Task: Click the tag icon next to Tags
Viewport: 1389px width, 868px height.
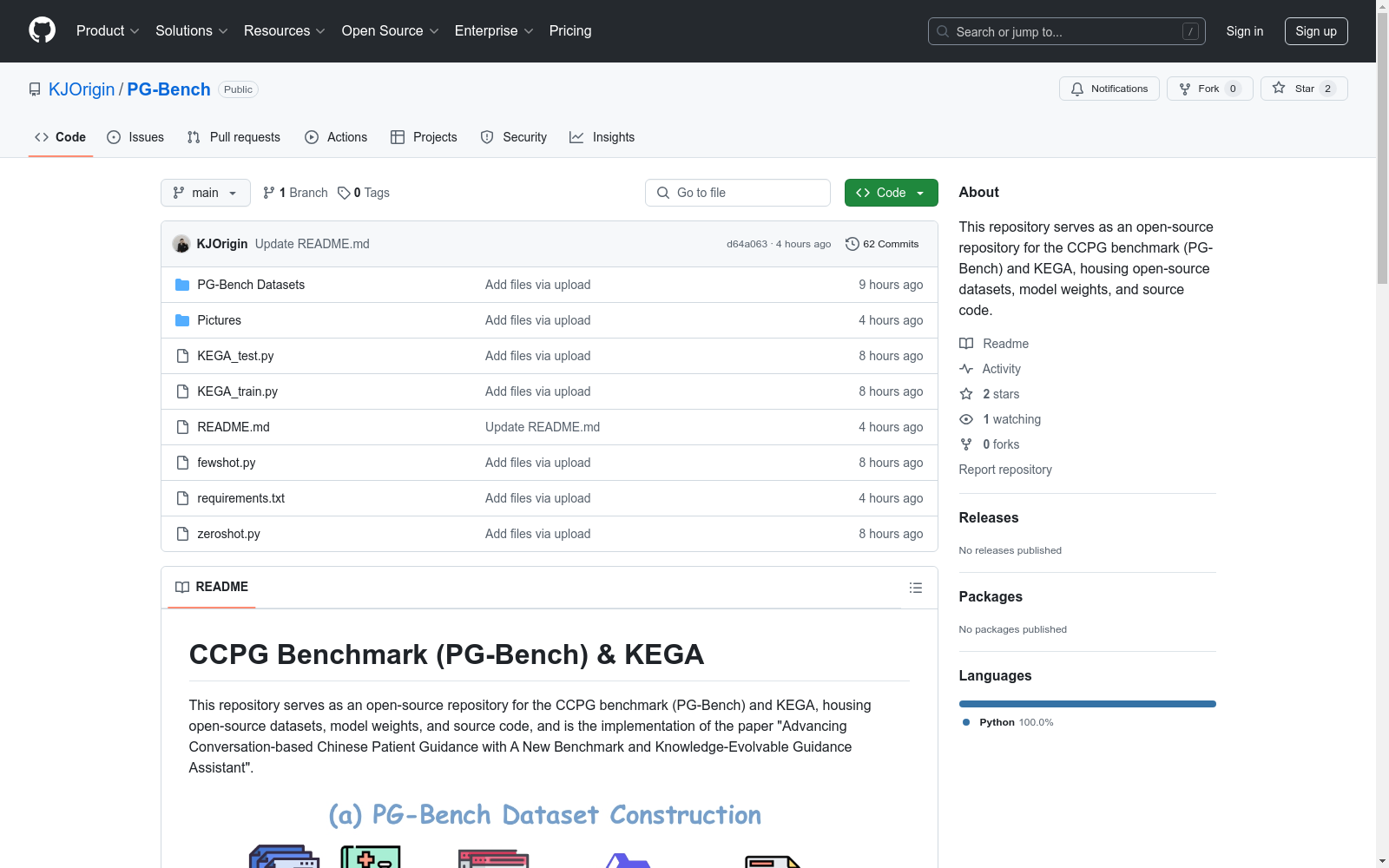Action: [x=344, y=193]
